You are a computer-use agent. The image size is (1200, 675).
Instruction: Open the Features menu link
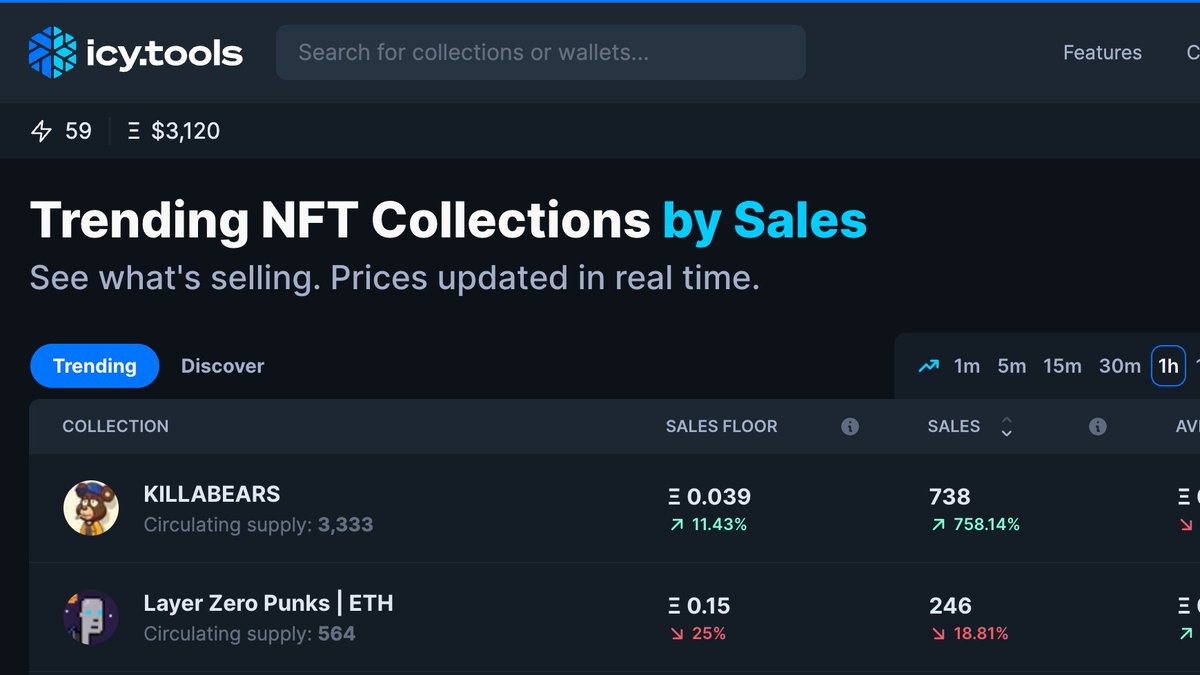click(1102, 53)
